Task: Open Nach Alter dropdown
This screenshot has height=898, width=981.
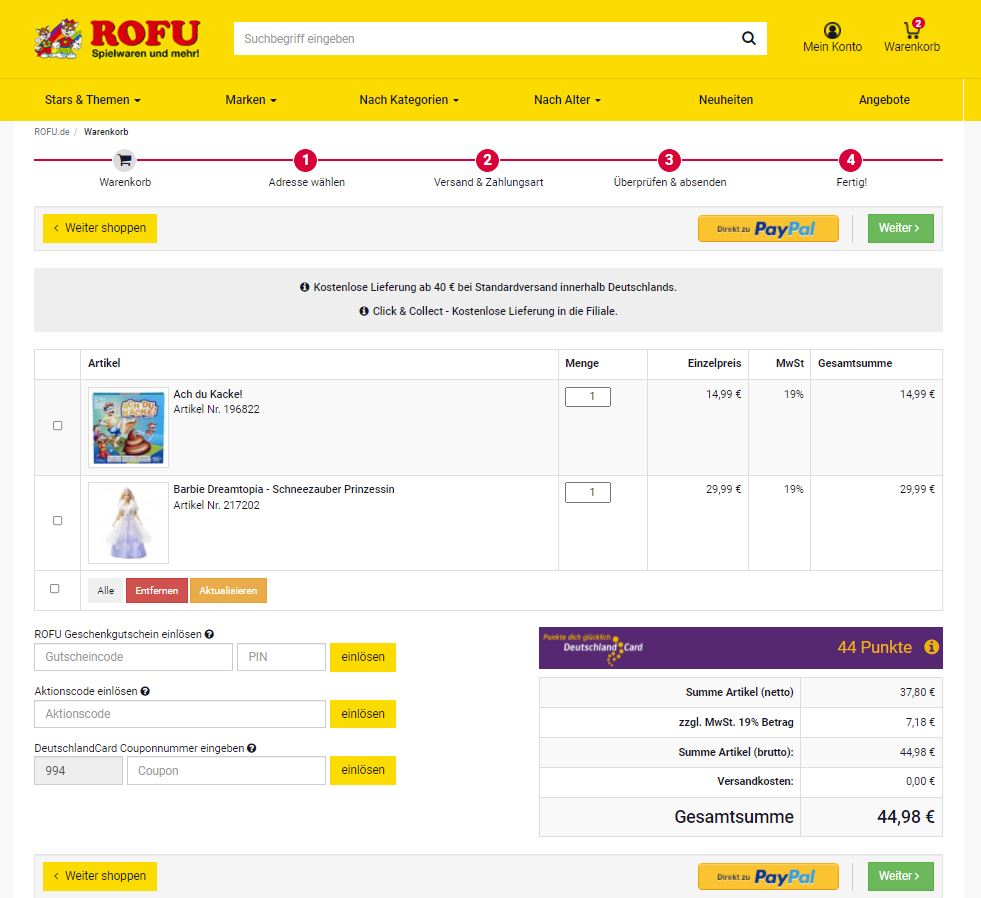Action: click(567, 100)
